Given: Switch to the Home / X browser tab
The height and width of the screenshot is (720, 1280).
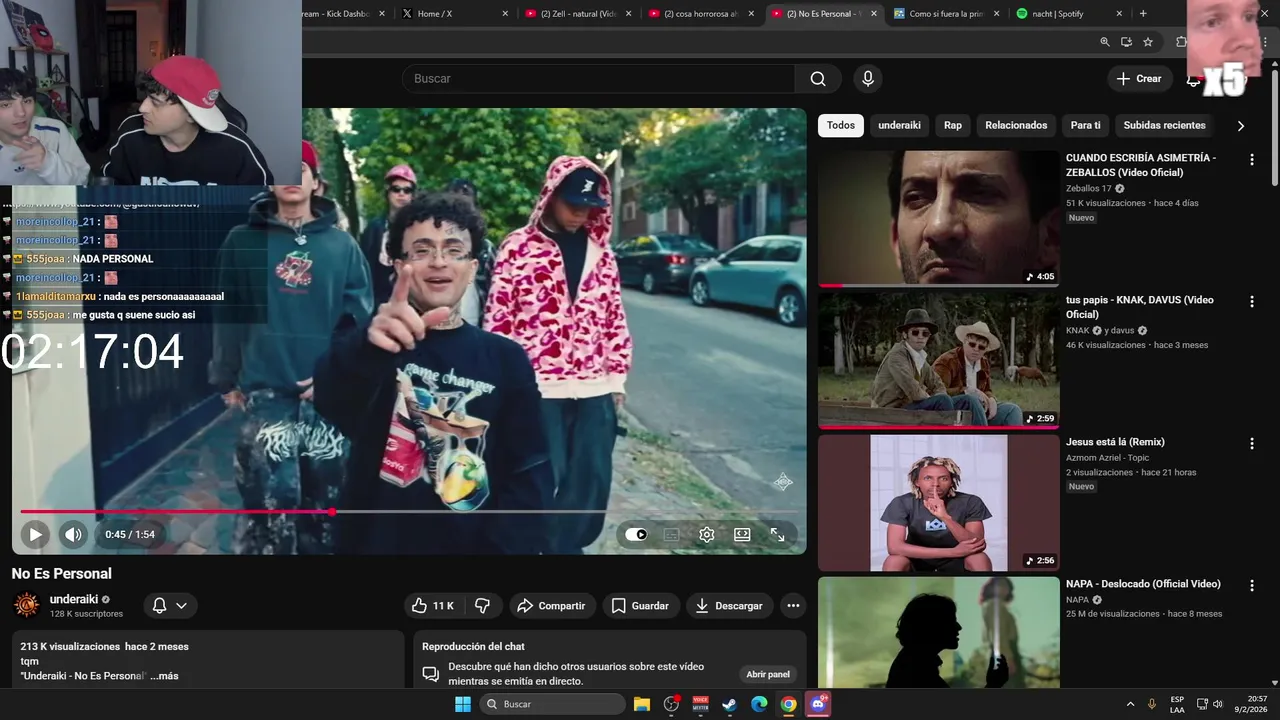Looking at the screenshot, I should pos(455,14).
